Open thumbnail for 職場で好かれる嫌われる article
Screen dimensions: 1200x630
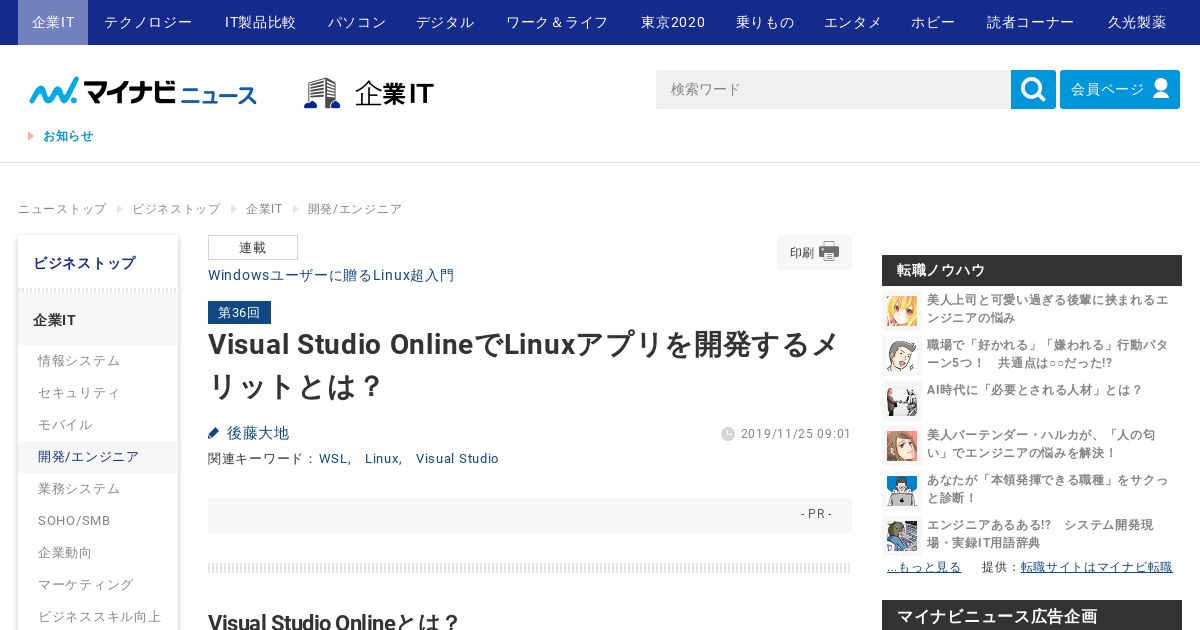click(902, 355)
